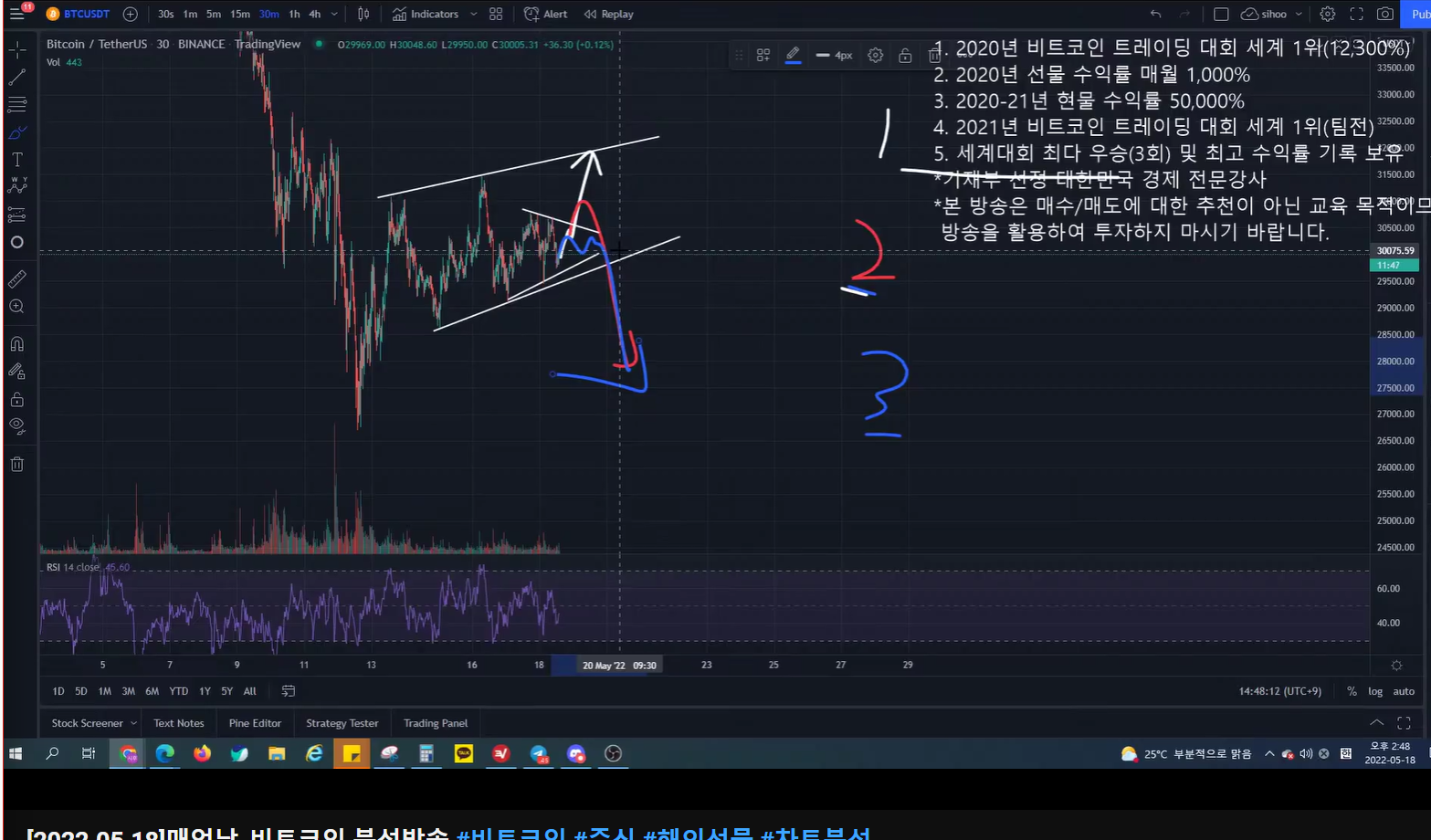Toggle percent scale mode
Image resolution: width=1431 pixels, height=840 pixels.
coord(1352,691)
